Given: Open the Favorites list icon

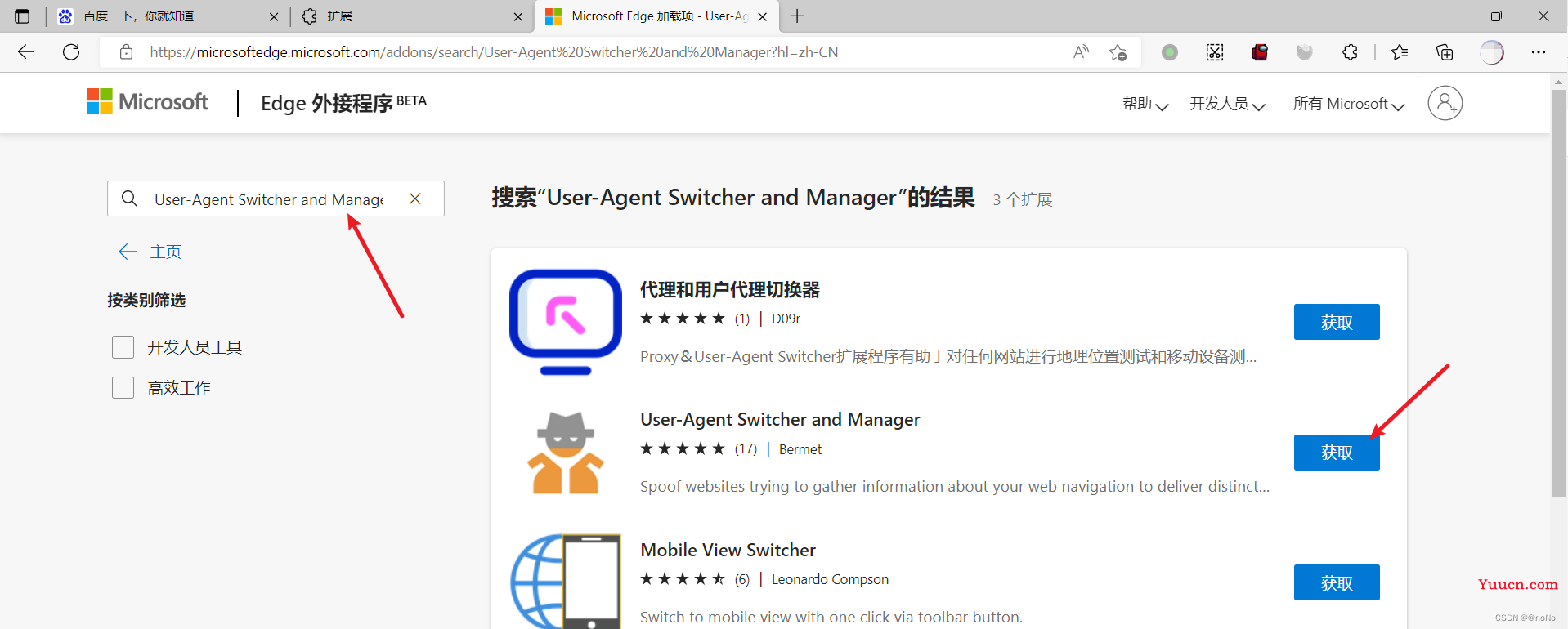Looking at the screenshot, I should pos(1400,52).
